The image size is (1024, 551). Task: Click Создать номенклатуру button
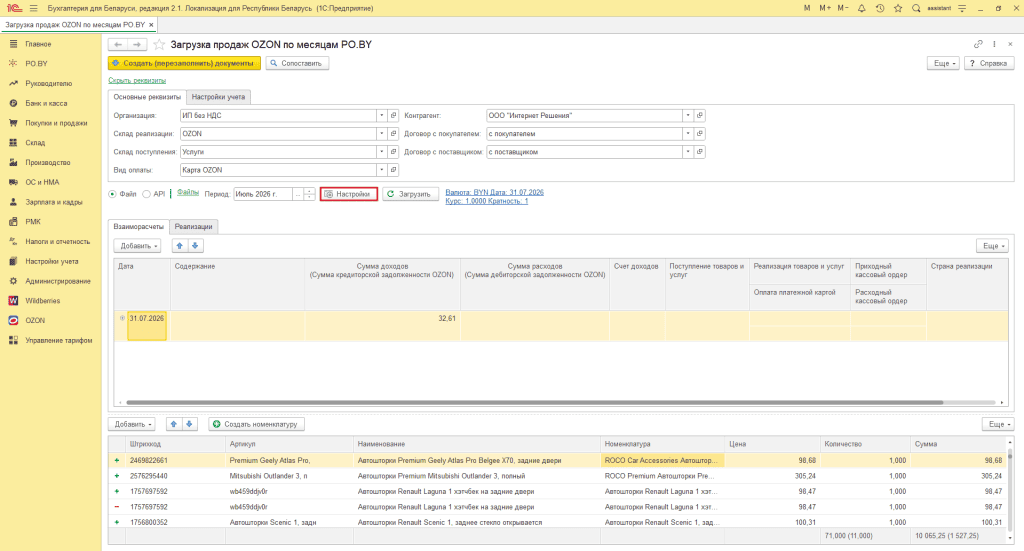pyautogui.click(x=256, y=424)
